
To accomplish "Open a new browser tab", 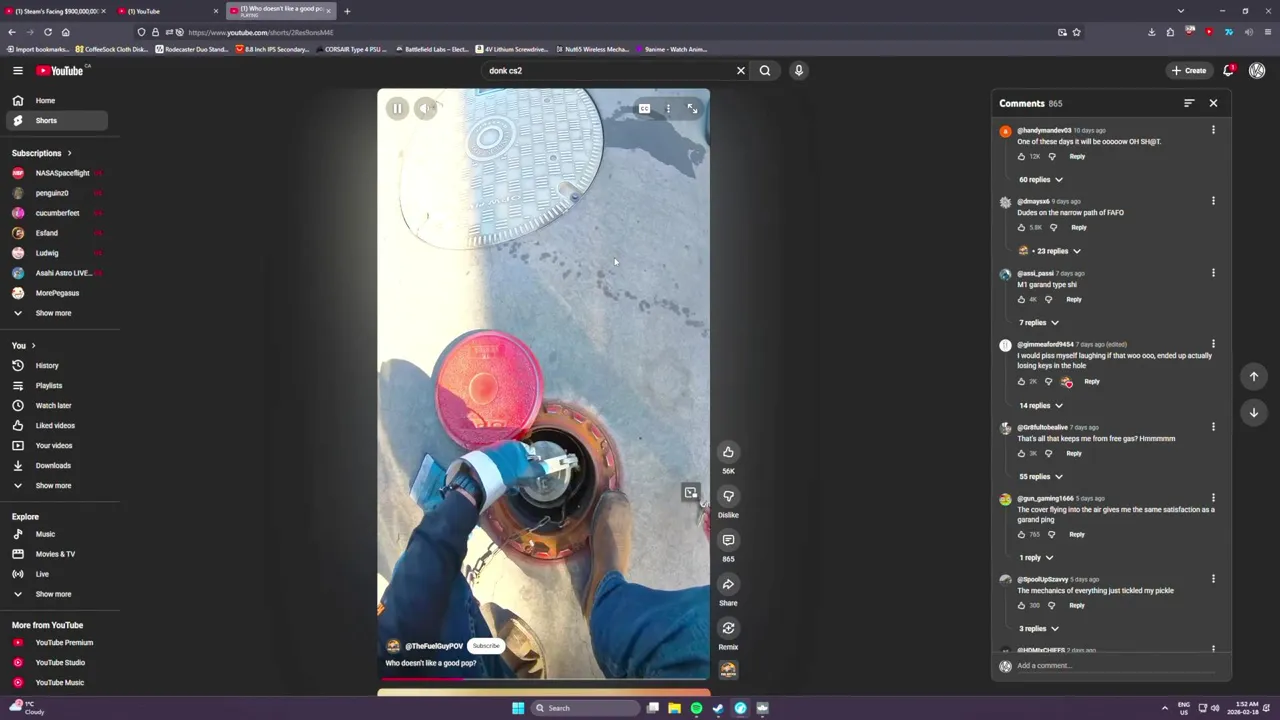I will (x=347, y=11).
